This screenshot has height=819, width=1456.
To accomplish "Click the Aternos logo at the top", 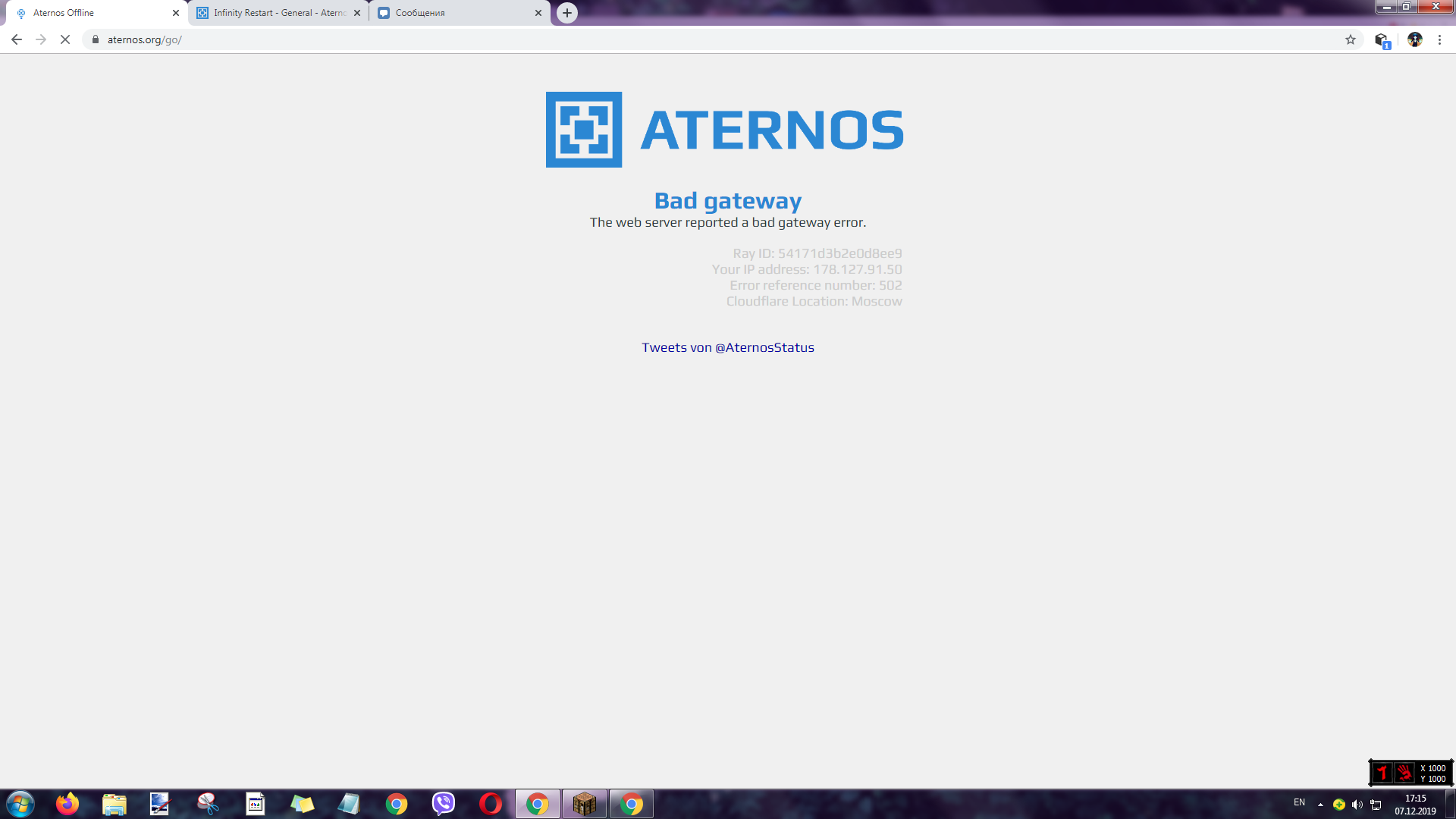I will tap(725, 130).
